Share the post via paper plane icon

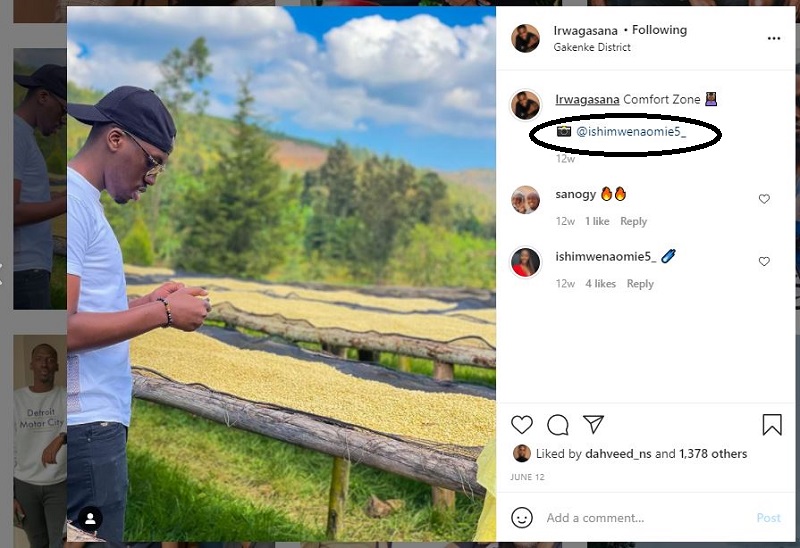[593, 425]
